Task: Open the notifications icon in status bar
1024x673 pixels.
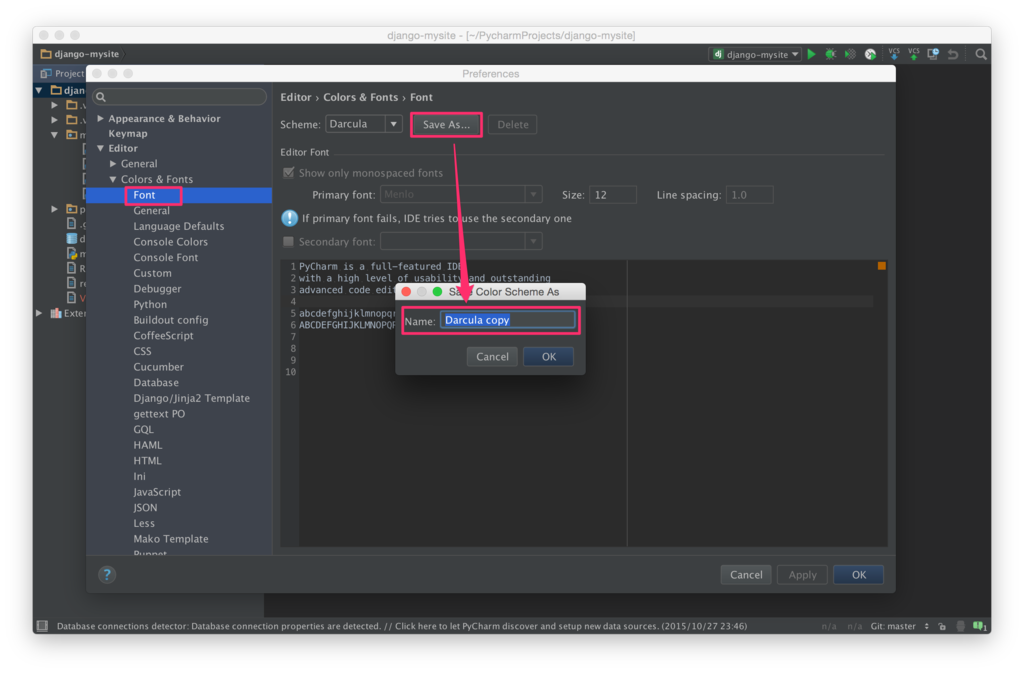Action: [980, 626]
